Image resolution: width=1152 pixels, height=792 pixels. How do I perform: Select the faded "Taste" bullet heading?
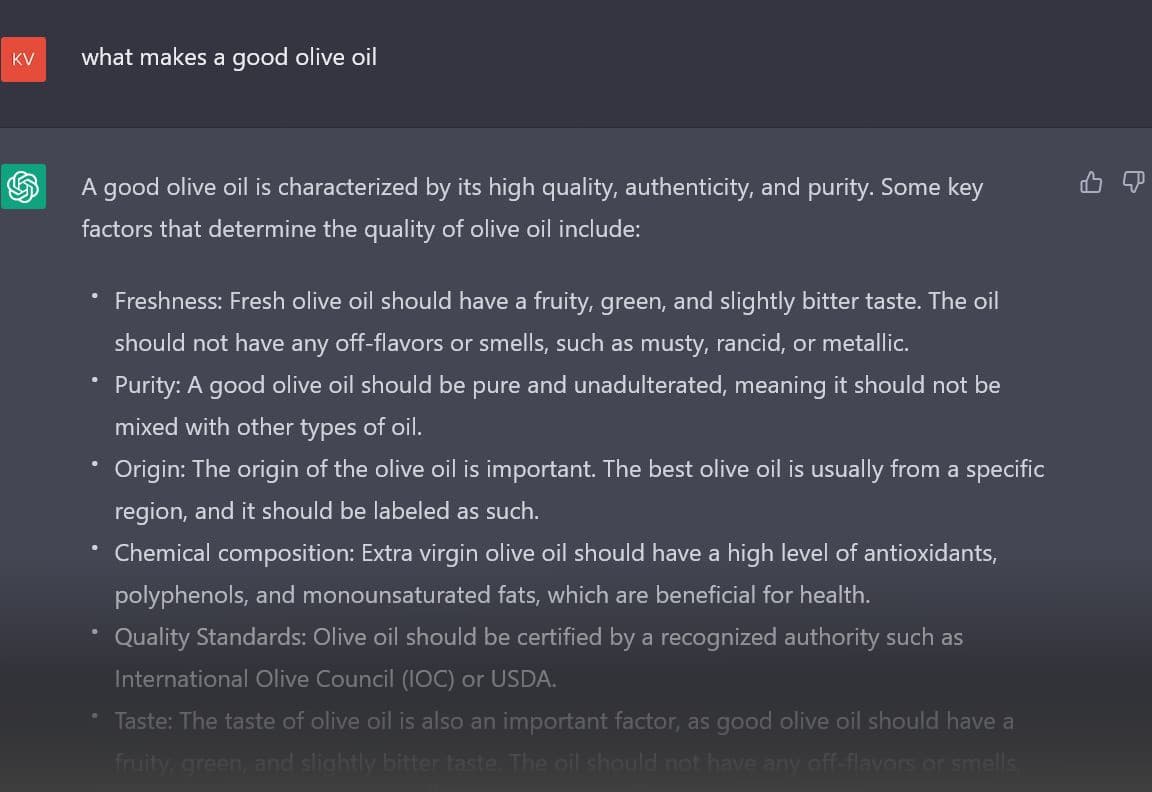[142, 721]
